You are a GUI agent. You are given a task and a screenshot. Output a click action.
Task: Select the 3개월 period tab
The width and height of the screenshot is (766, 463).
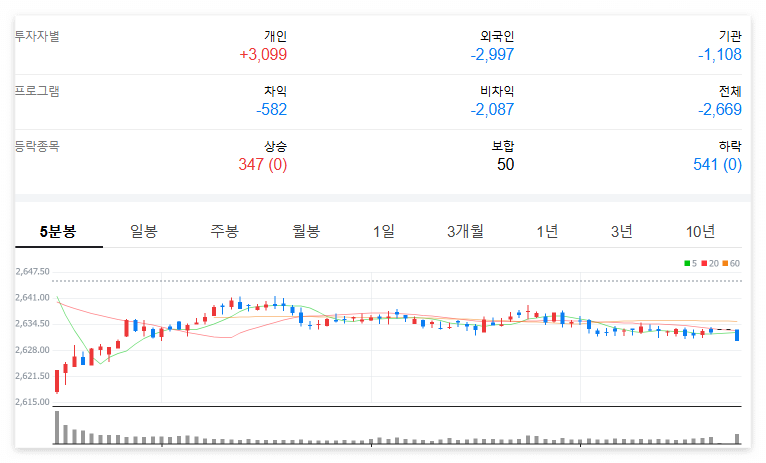(x=465, y=231)
